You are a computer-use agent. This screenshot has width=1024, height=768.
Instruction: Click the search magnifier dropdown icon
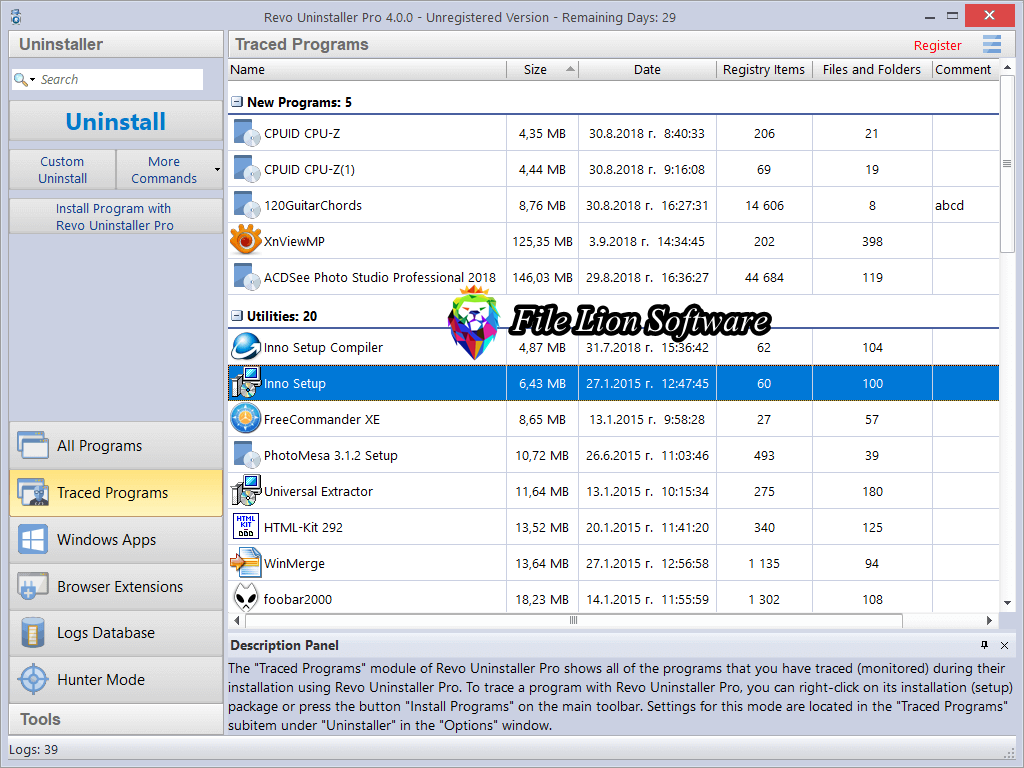(x=24, y=80)
